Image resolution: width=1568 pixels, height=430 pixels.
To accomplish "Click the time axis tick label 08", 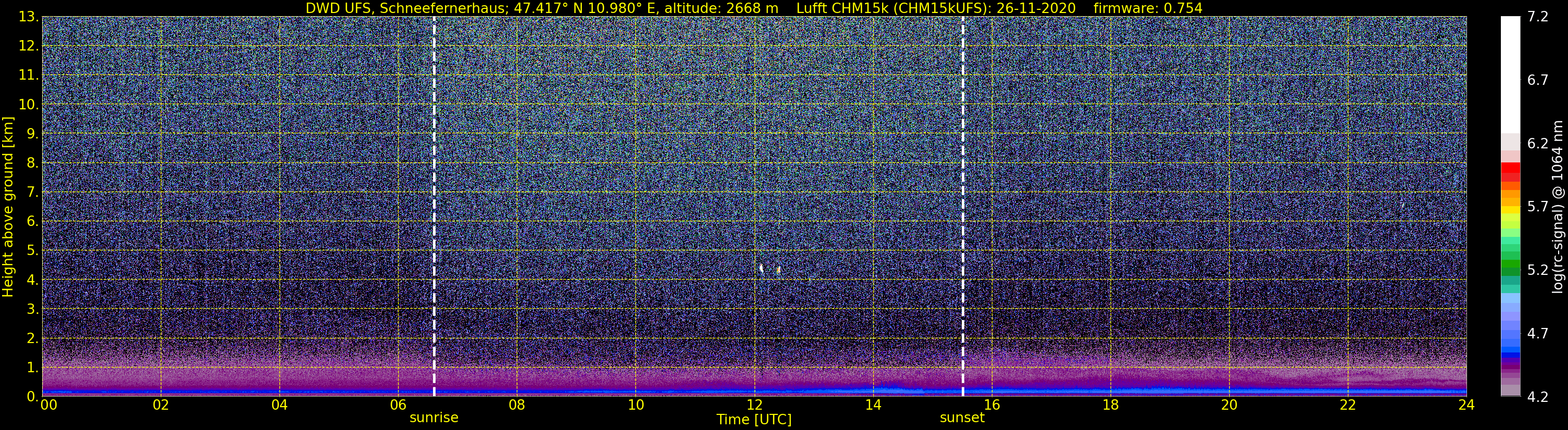I will [516, 406].
